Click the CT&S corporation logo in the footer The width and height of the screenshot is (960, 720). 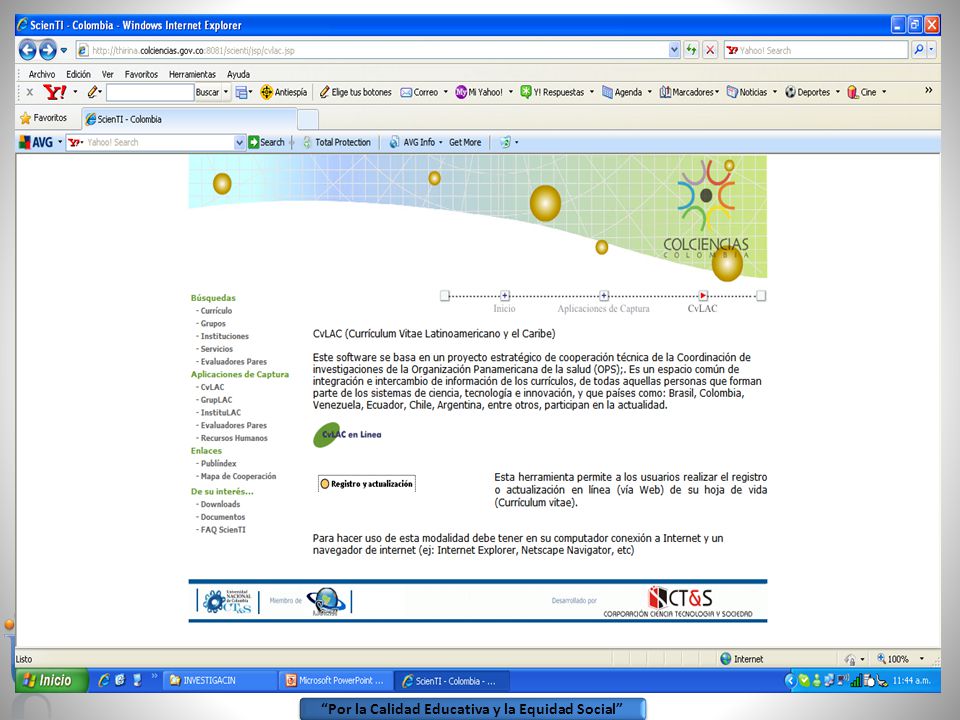pos(678,601)
